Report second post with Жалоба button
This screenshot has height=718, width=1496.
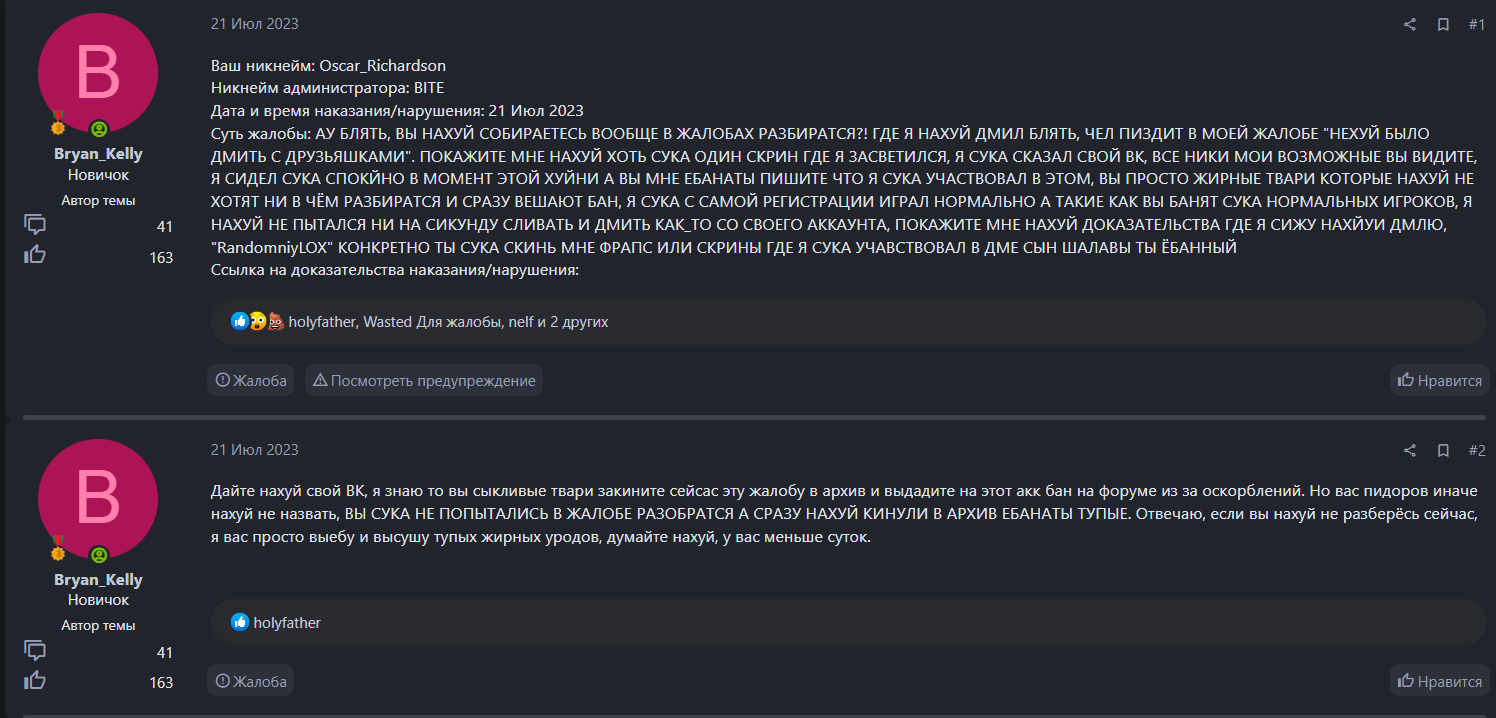250,681
